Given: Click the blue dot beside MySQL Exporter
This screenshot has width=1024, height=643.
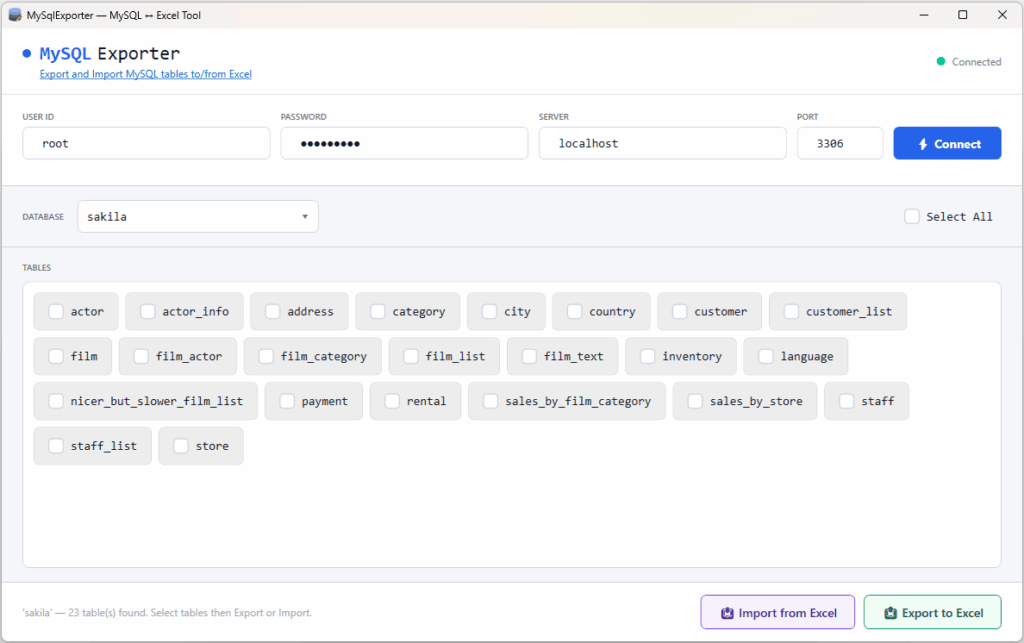Looking at the screenshot, I should [27, 54].
